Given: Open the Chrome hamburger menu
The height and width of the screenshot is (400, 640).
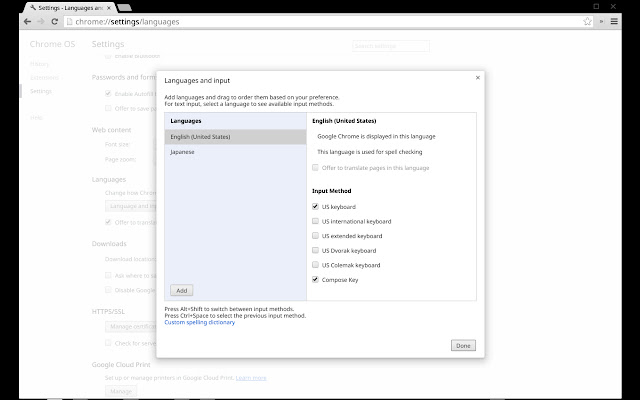Looking at the screenshot, I should coord(613,21).
